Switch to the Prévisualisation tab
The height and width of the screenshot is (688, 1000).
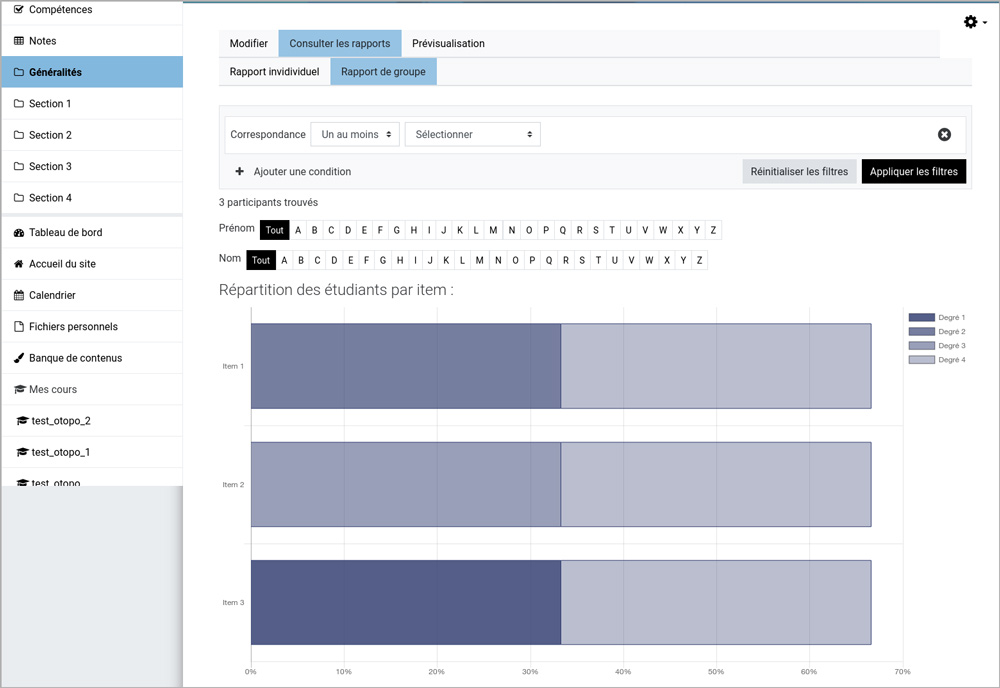[x=448, y=44]
